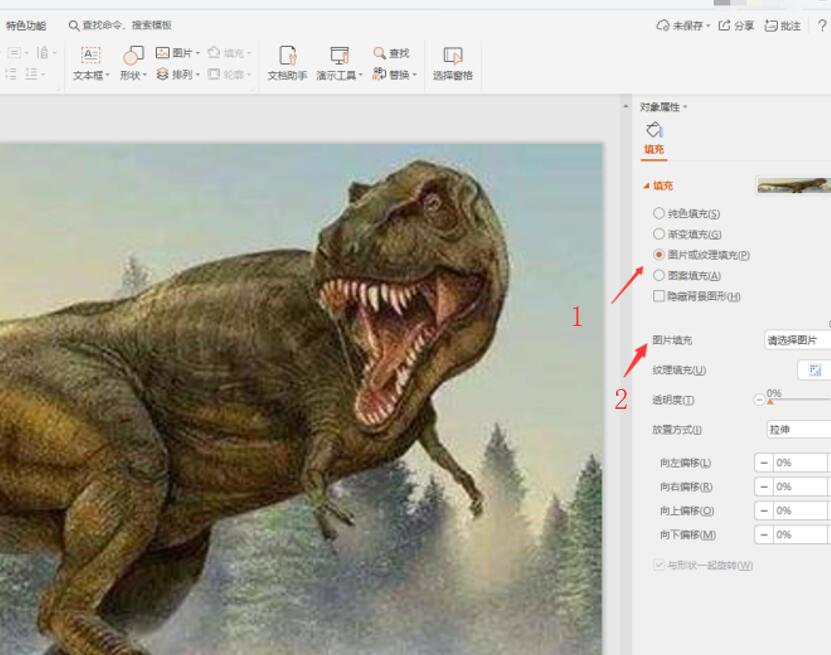Expand the 文本框 dropdown arrow

(108, 75)
